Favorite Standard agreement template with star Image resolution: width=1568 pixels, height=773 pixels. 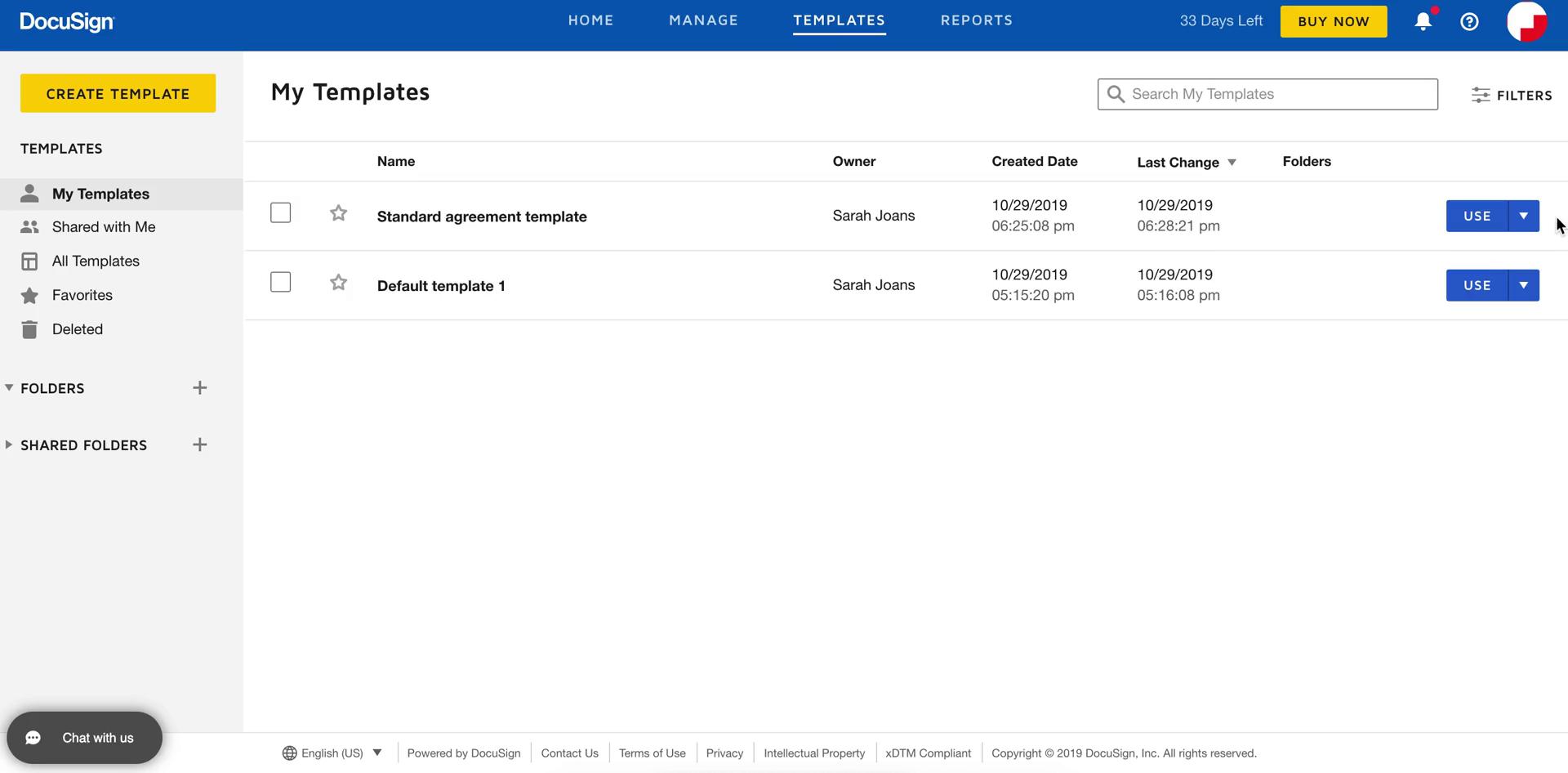[338, 213]
